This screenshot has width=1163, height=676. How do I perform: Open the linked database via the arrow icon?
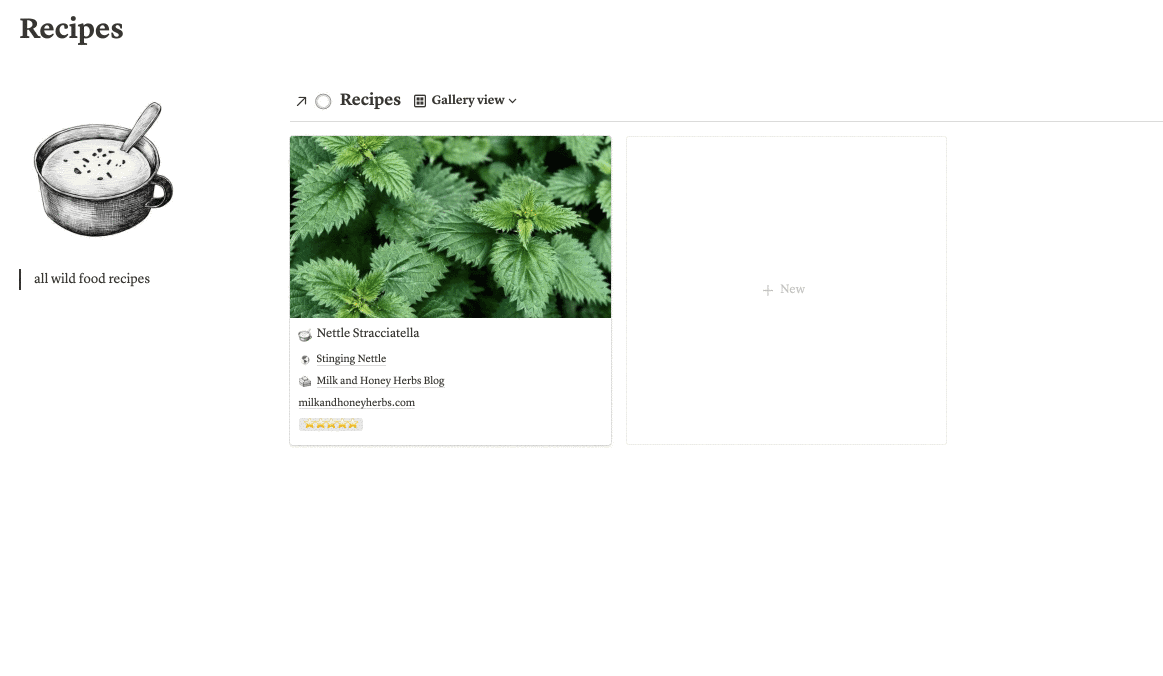(x=301, y=101)
